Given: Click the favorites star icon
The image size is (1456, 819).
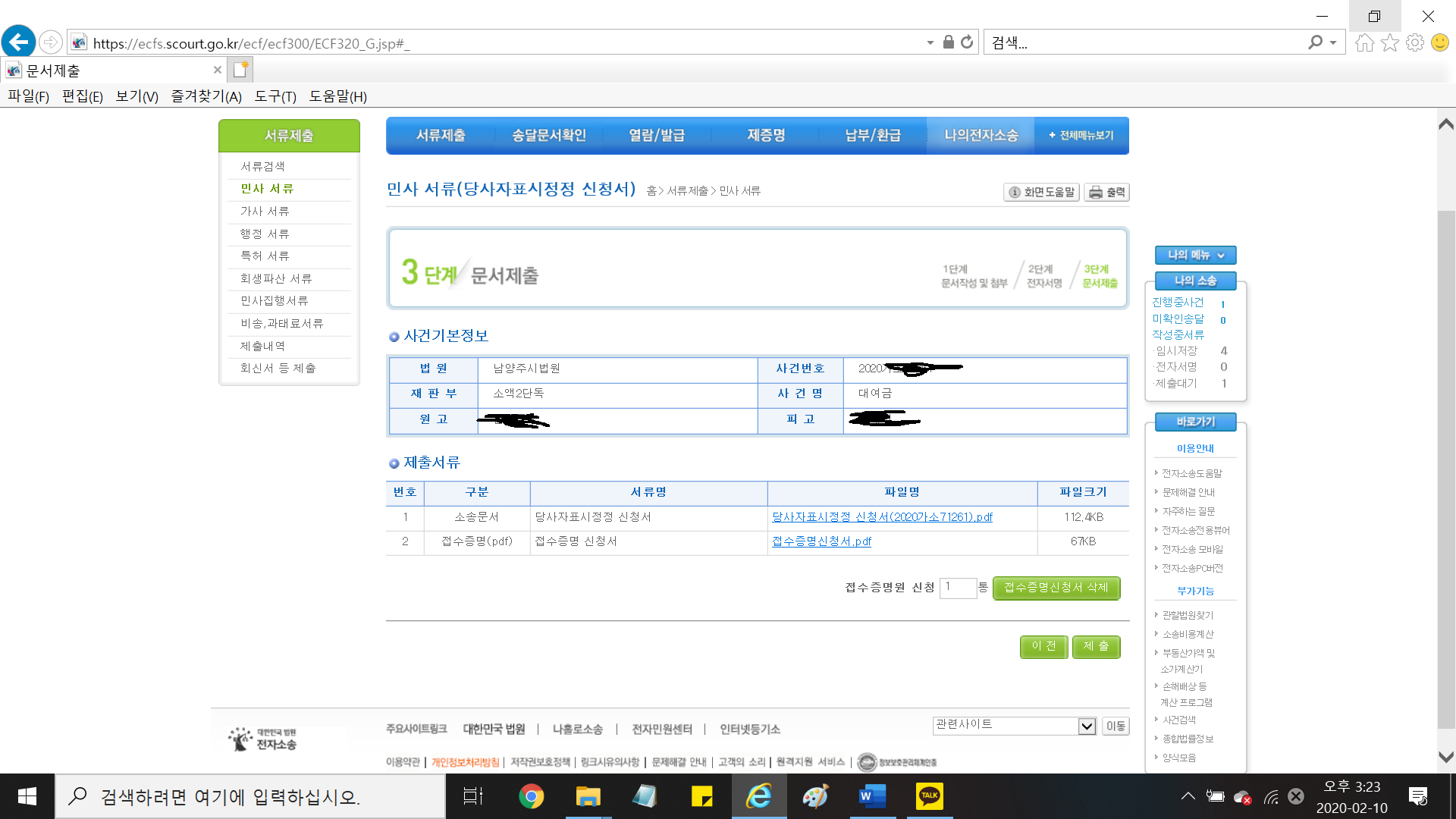Looking at the screenshot, I should (x=1389, y=42).
